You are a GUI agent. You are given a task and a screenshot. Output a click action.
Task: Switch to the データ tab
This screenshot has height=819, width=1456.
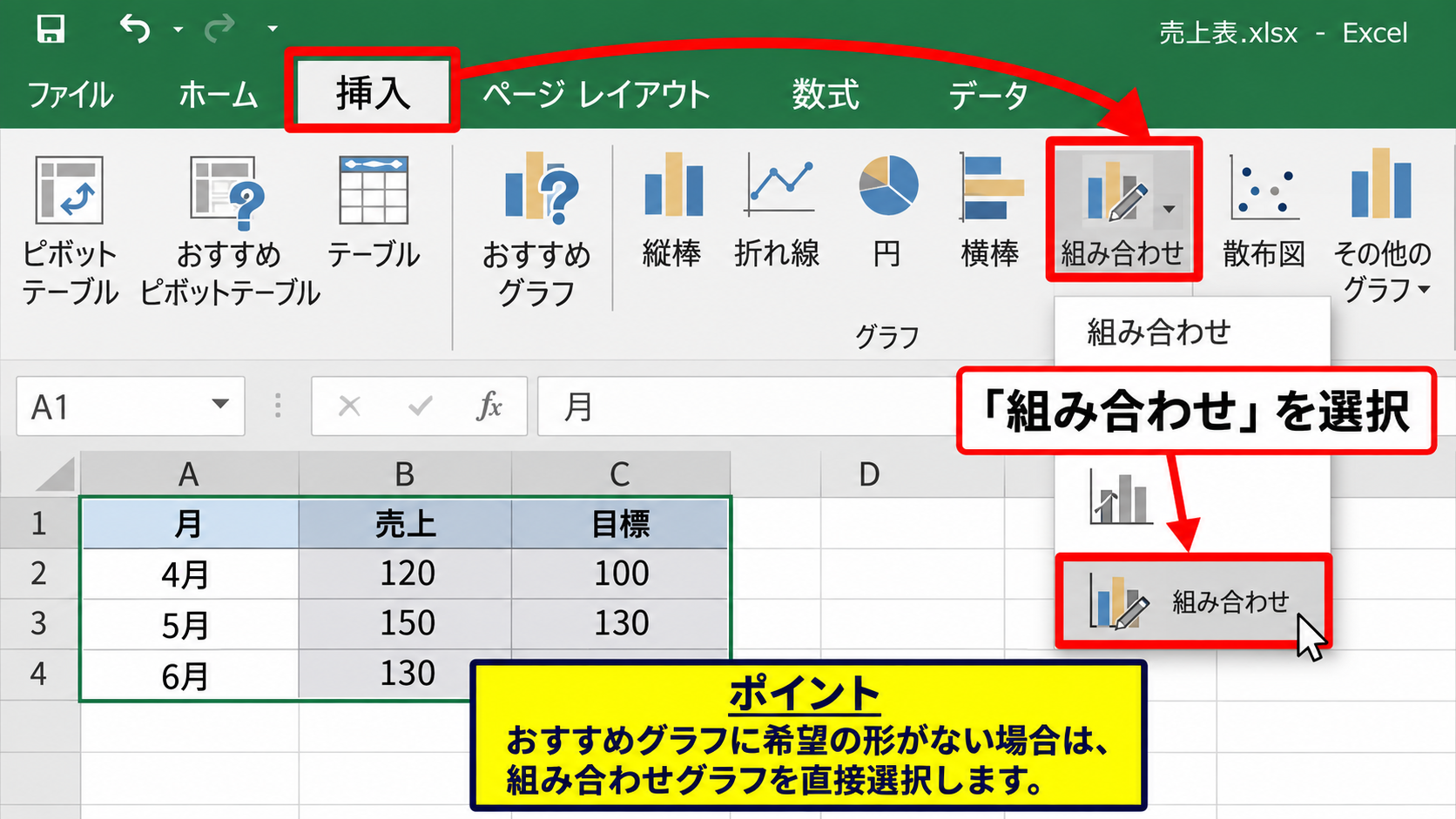click(x=988, y=94)
